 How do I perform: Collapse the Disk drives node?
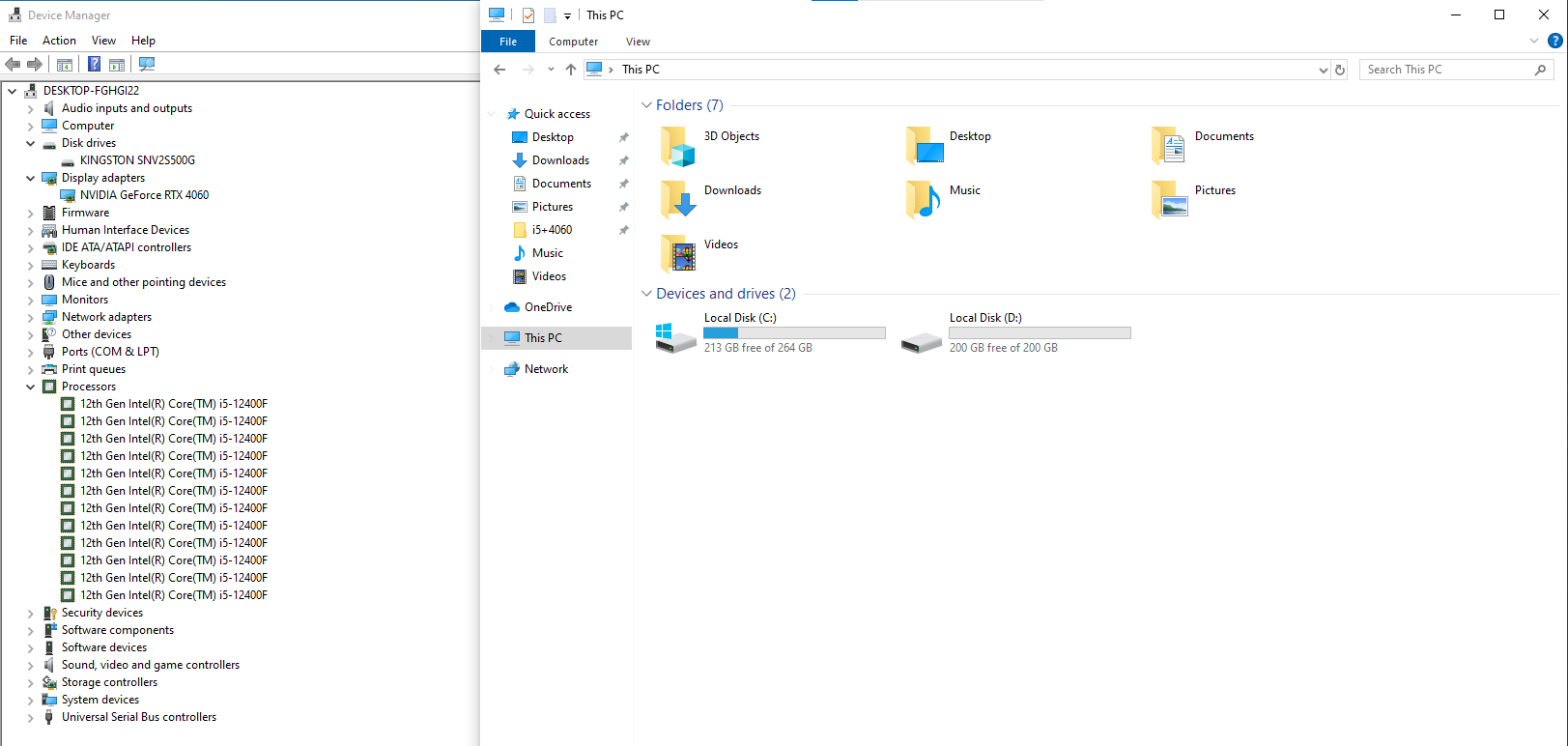30,143
